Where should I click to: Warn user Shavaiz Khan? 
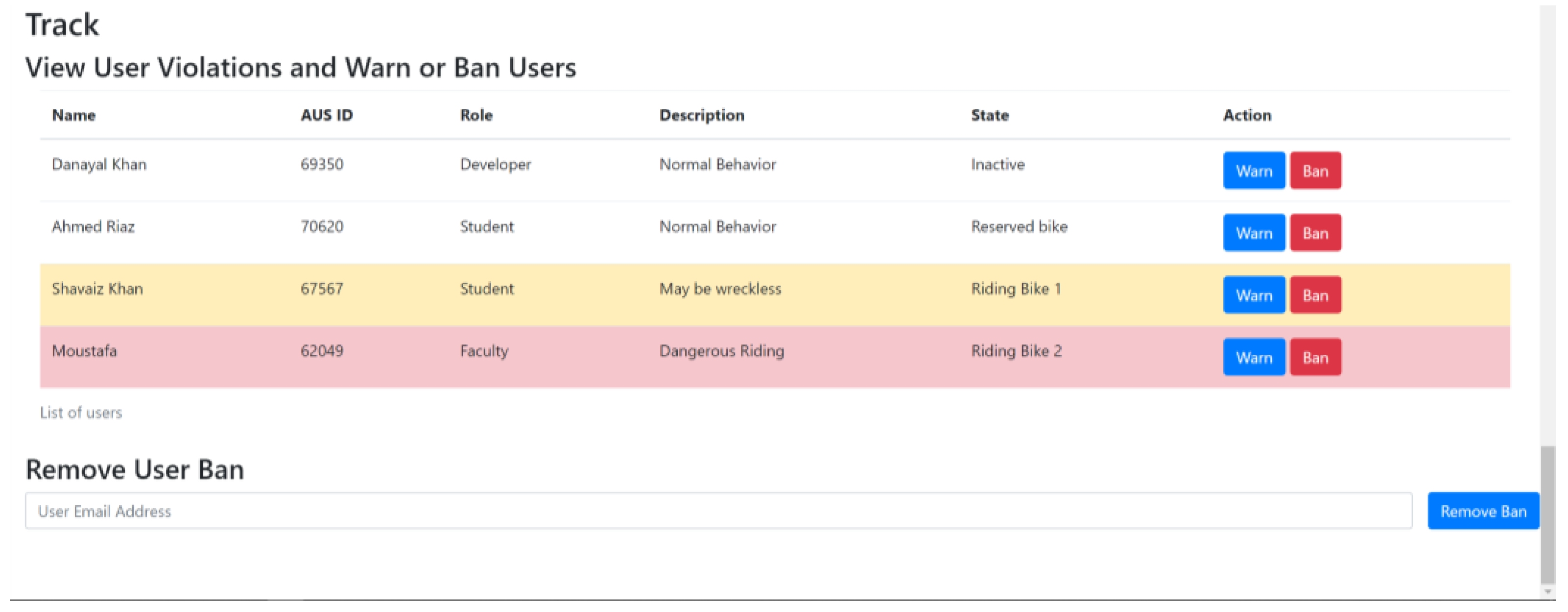coord(1253,295)
